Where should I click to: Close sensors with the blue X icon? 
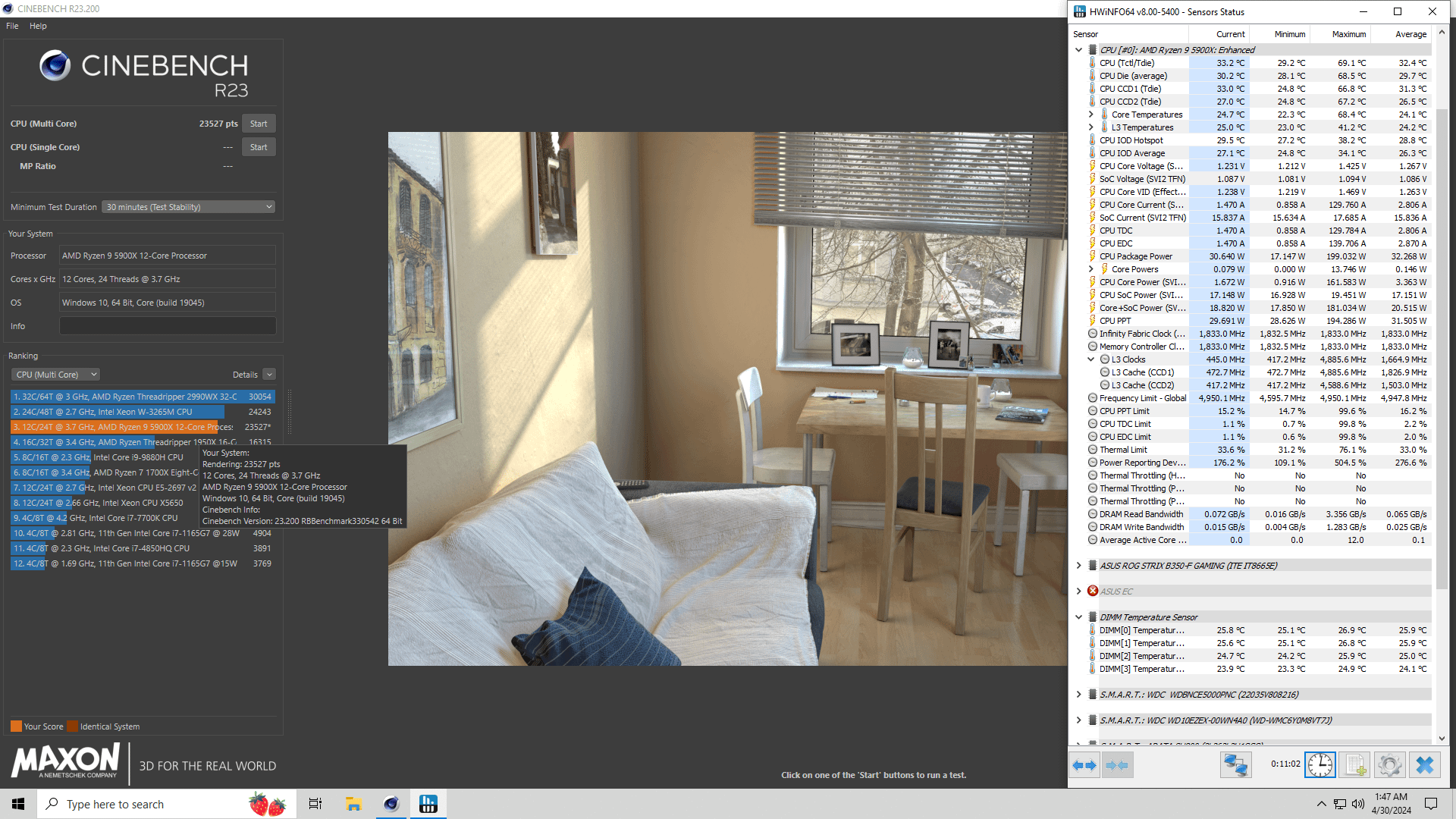pyautogui.click(x=1424, y=765)
